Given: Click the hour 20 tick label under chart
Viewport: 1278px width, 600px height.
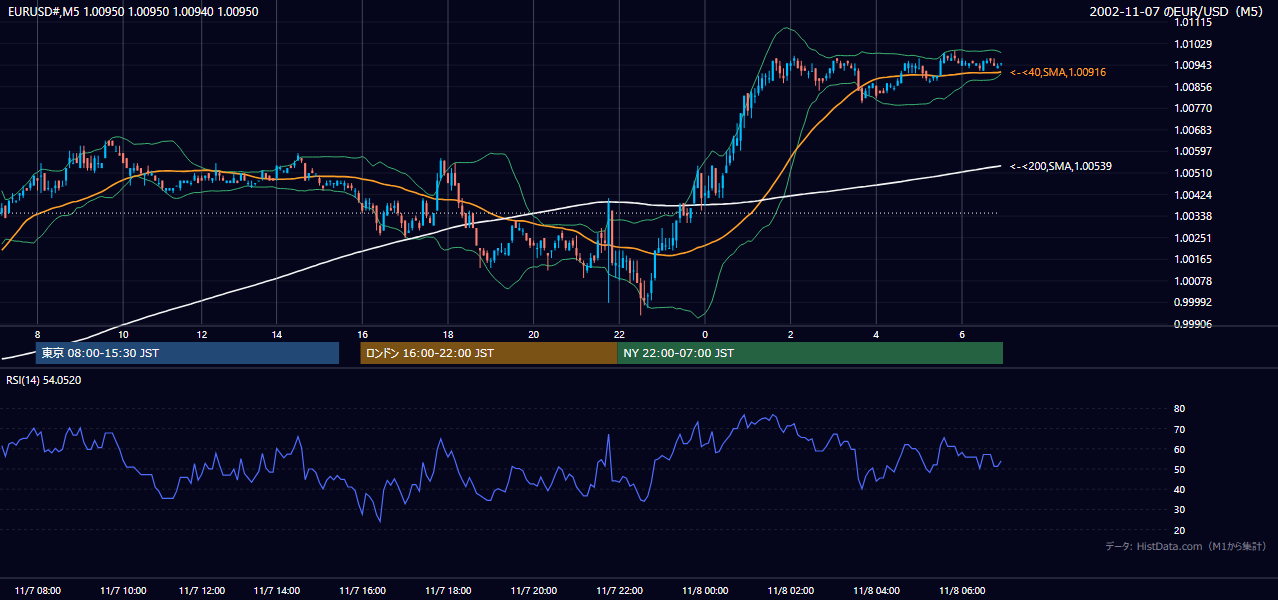Looking at the screenshot, I should click(533, 334).
